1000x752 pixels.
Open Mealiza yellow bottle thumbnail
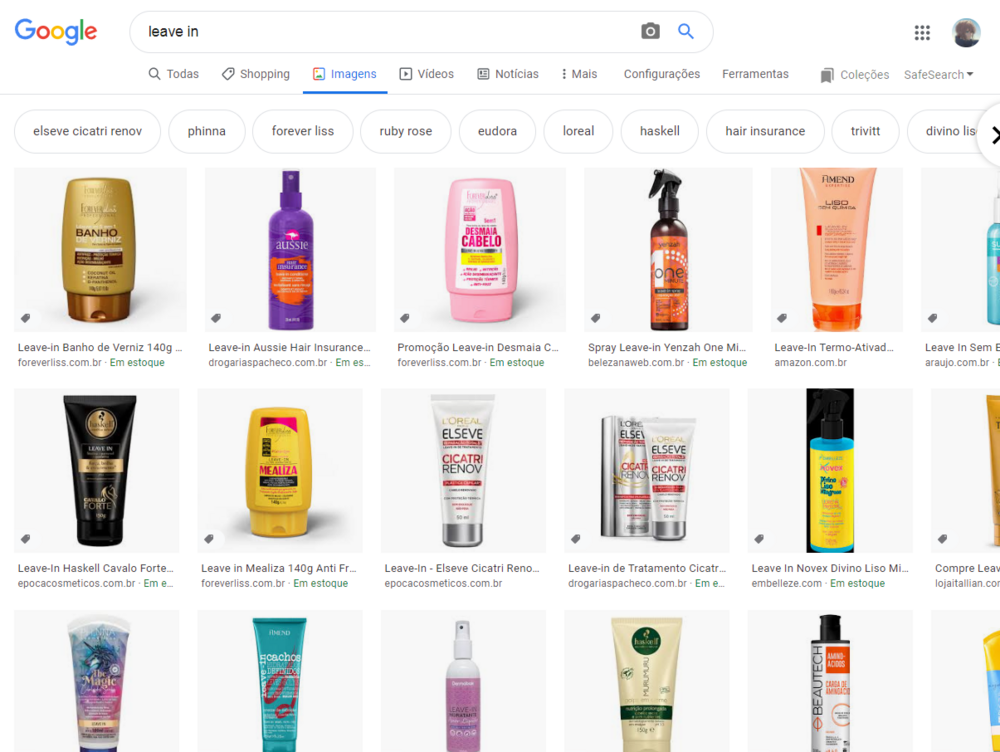click(280, 471)
